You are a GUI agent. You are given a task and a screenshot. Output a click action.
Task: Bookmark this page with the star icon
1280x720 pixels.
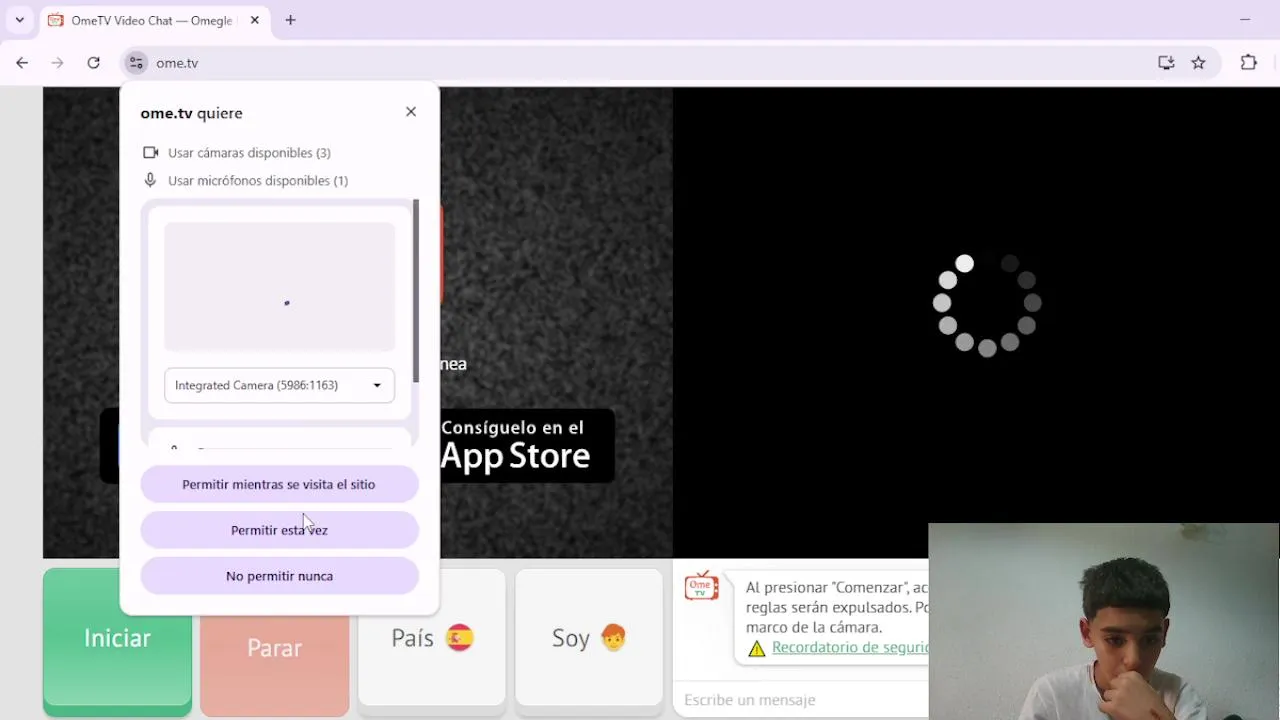[x=1198, y=63]
